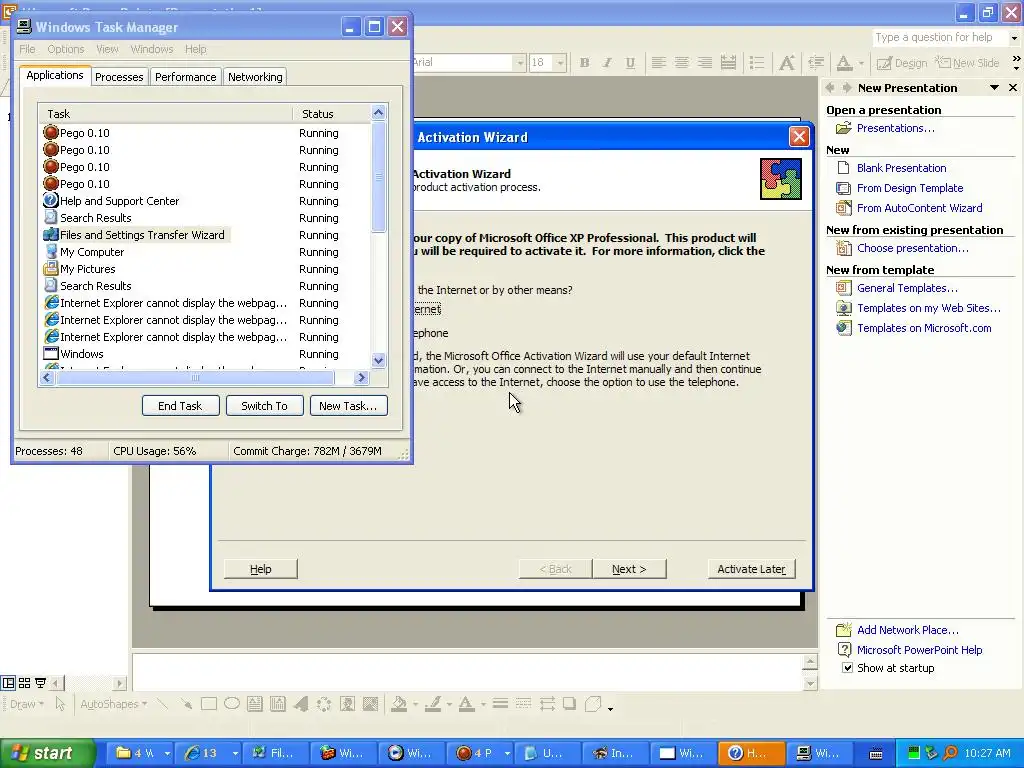Open the Help taskbar button highlighted orange
Viewport: 1024px width, 768px height.
point(750,753)
